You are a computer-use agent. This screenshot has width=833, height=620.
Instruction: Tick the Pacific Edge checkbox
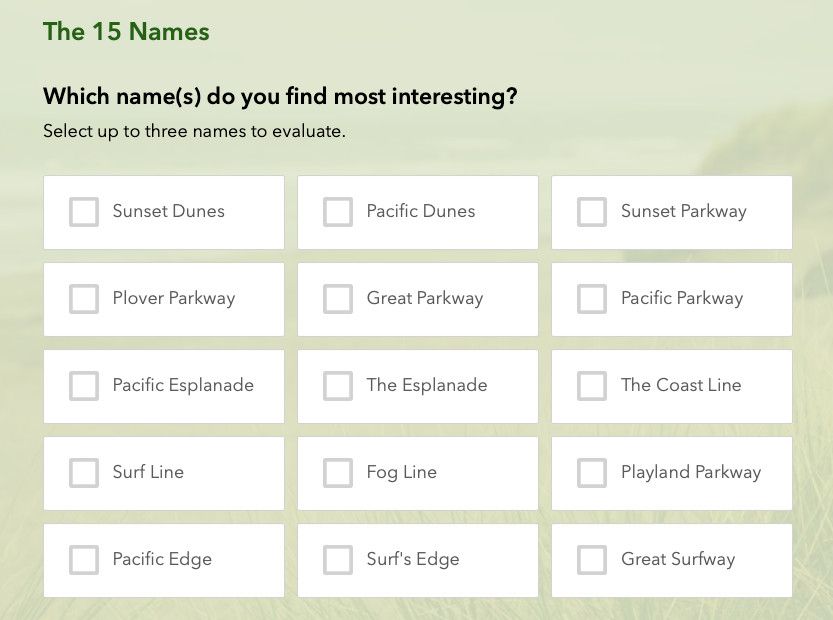click(84, 560)
